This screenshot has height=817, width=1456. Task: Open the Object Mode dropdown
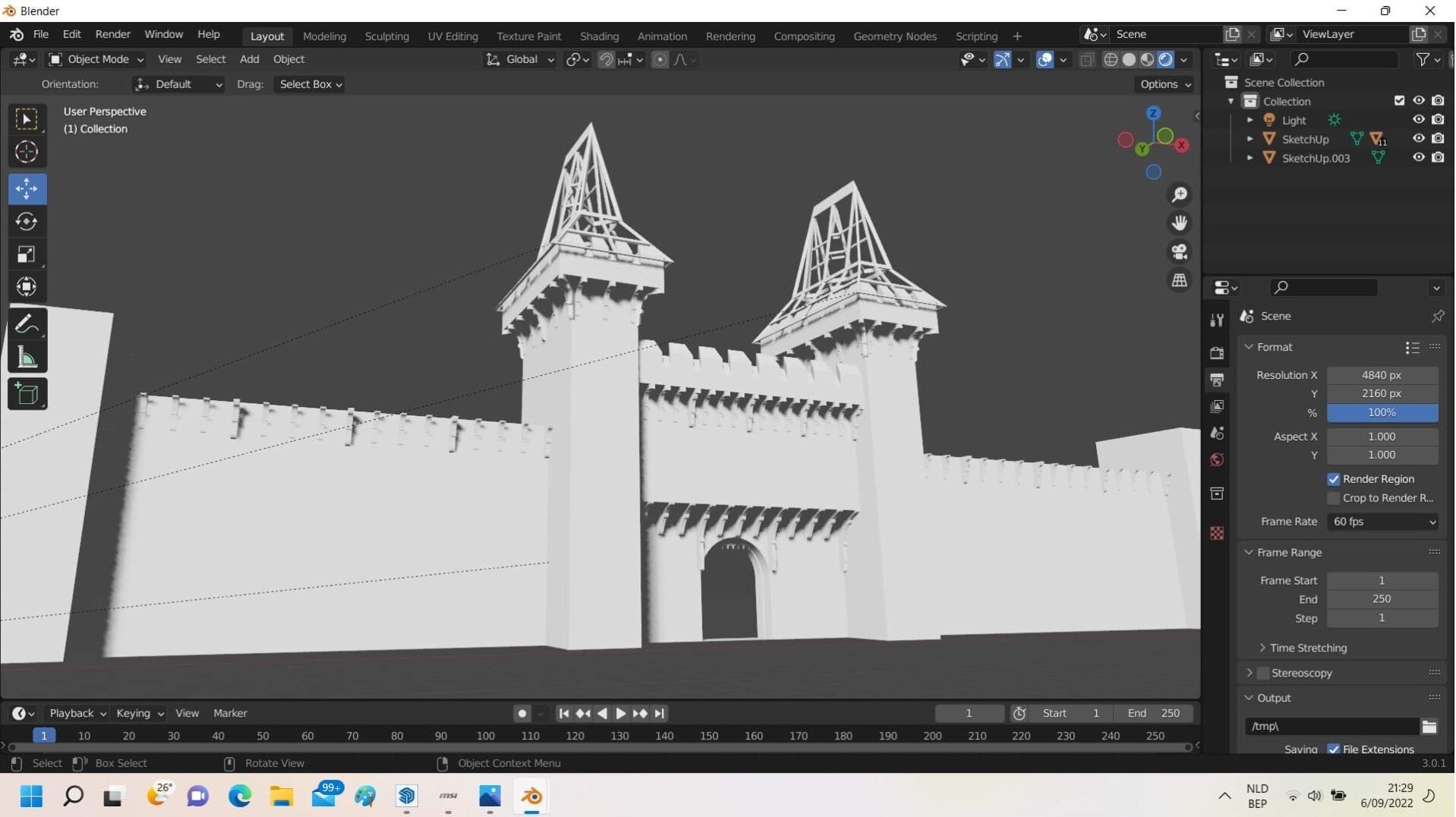click(x=96, y=59)
